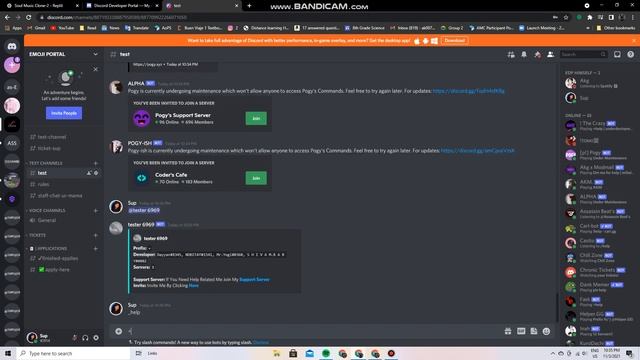This screenshot has height=360, width=640.
Task: Add channel to TEXT CHANNELS category
Action: 96,163
